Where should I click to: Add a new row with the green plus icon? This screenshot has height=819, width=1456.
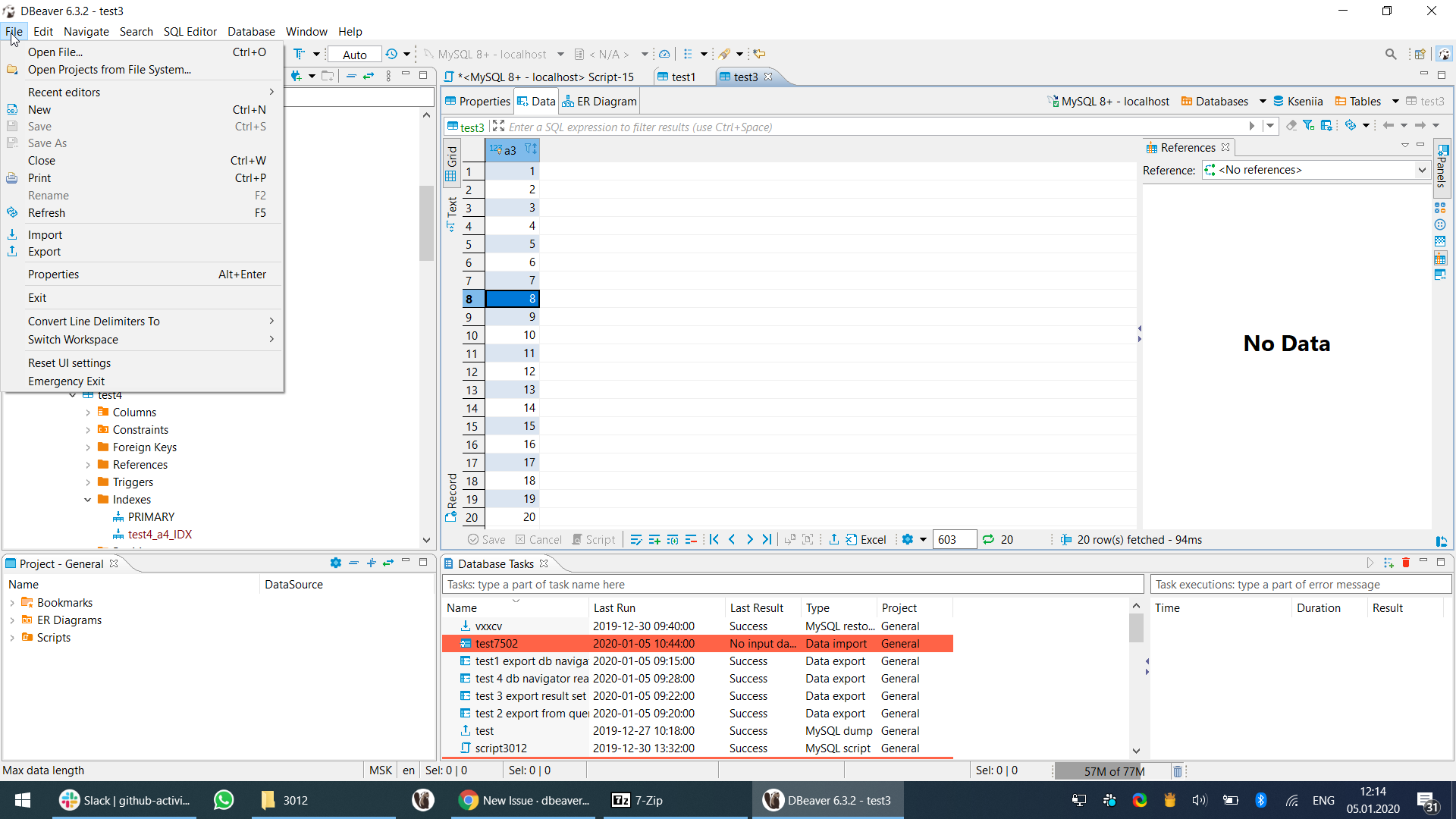654,539
